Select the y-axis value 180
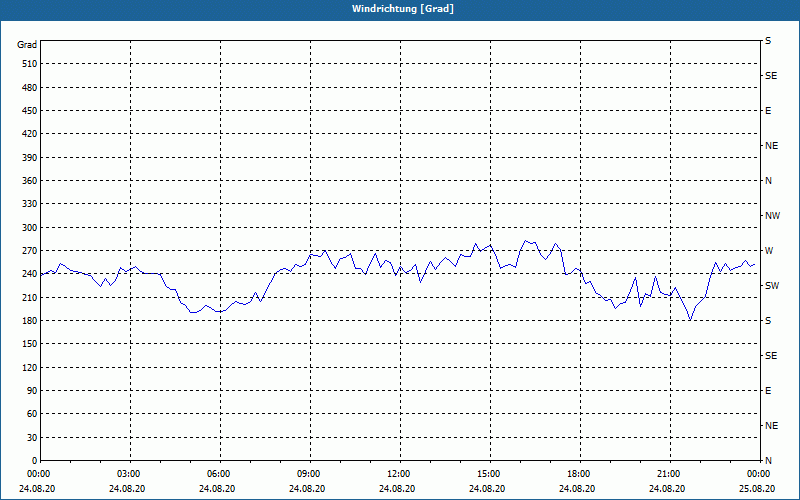This screenshot has width=800, height=500. click(30, 321)
